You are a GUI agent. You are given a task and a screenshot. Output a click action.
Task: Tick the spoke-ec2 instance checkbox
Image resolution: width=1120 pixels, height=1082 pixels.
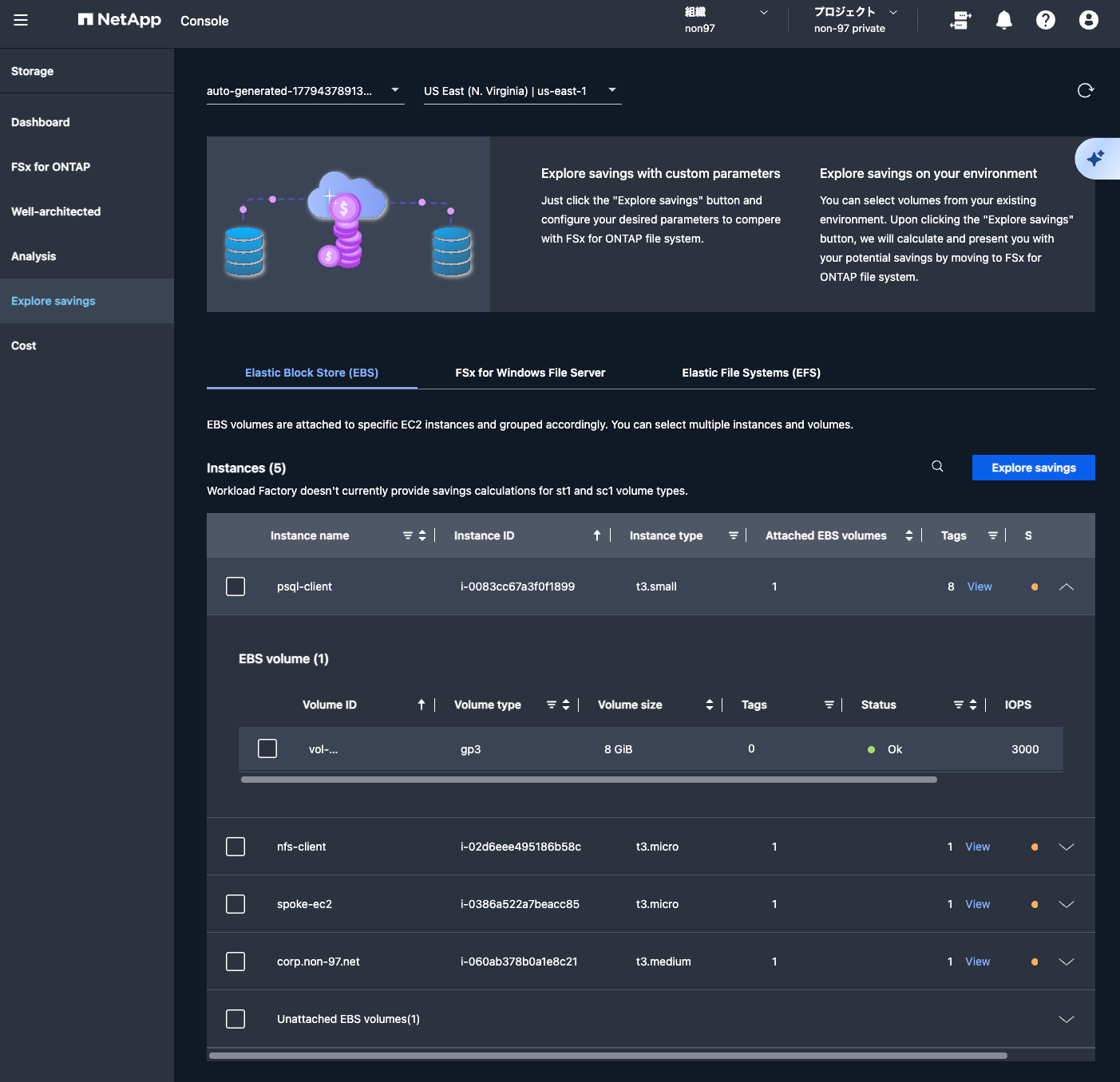[235, 904]
